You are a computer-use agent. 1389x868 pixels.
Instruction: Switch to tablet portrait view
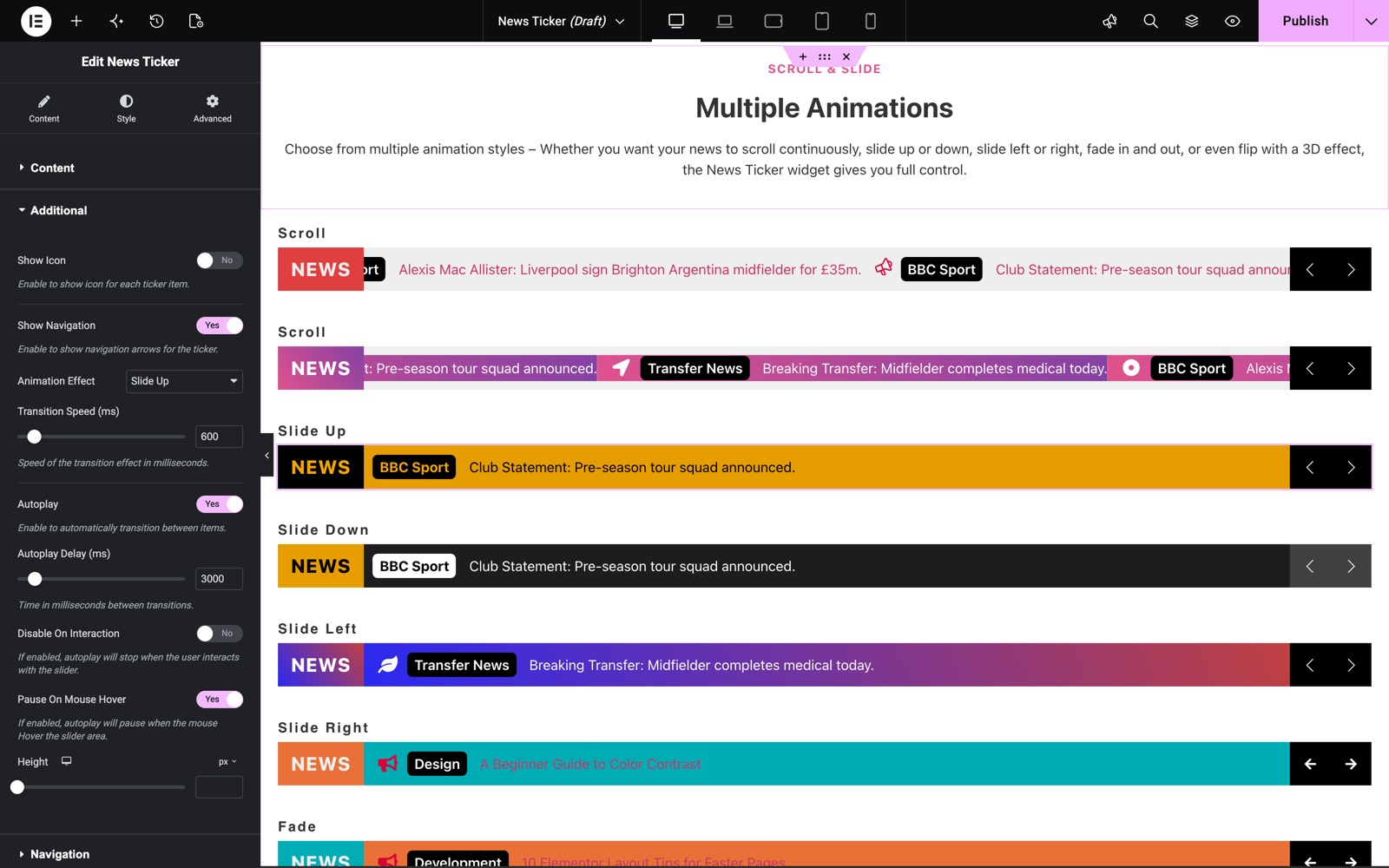(x=822, y=21)
